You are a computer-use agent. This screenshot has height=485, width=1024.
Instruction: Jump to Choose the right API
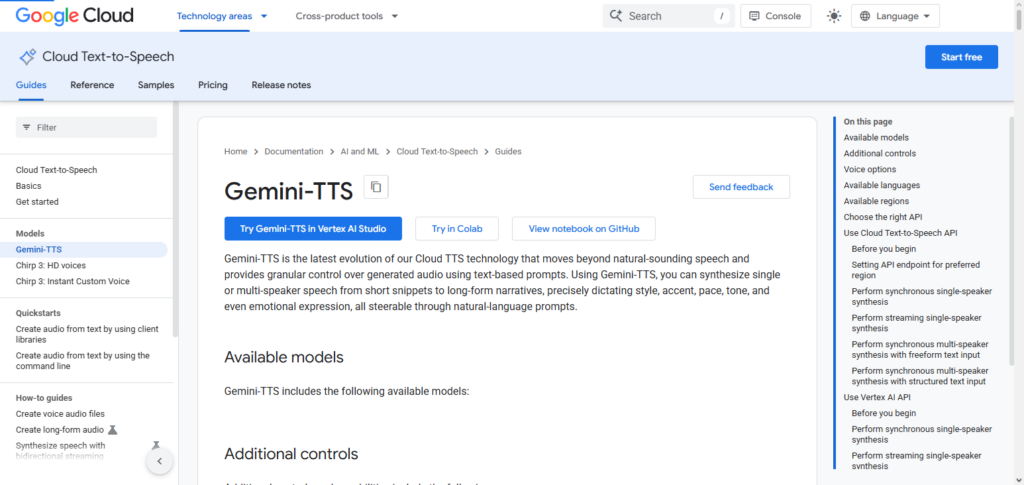[x=883, y=217]
